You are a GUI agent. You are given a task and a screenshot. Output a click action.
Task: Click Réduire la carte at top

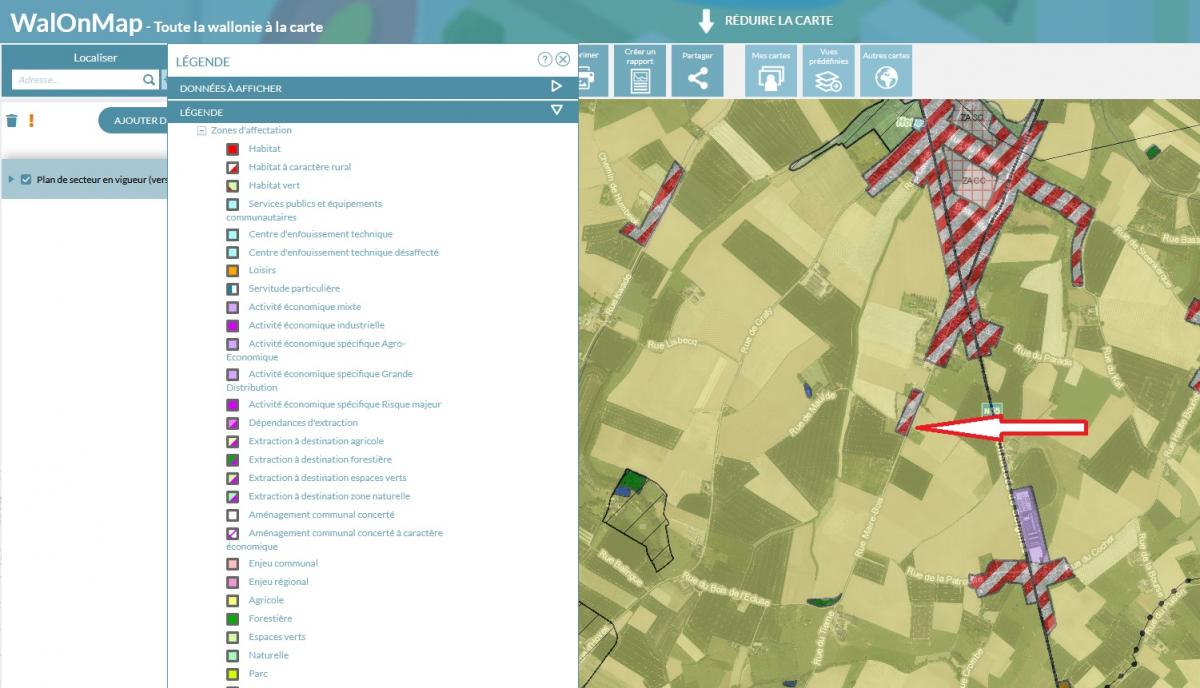(x=765, y=20)
